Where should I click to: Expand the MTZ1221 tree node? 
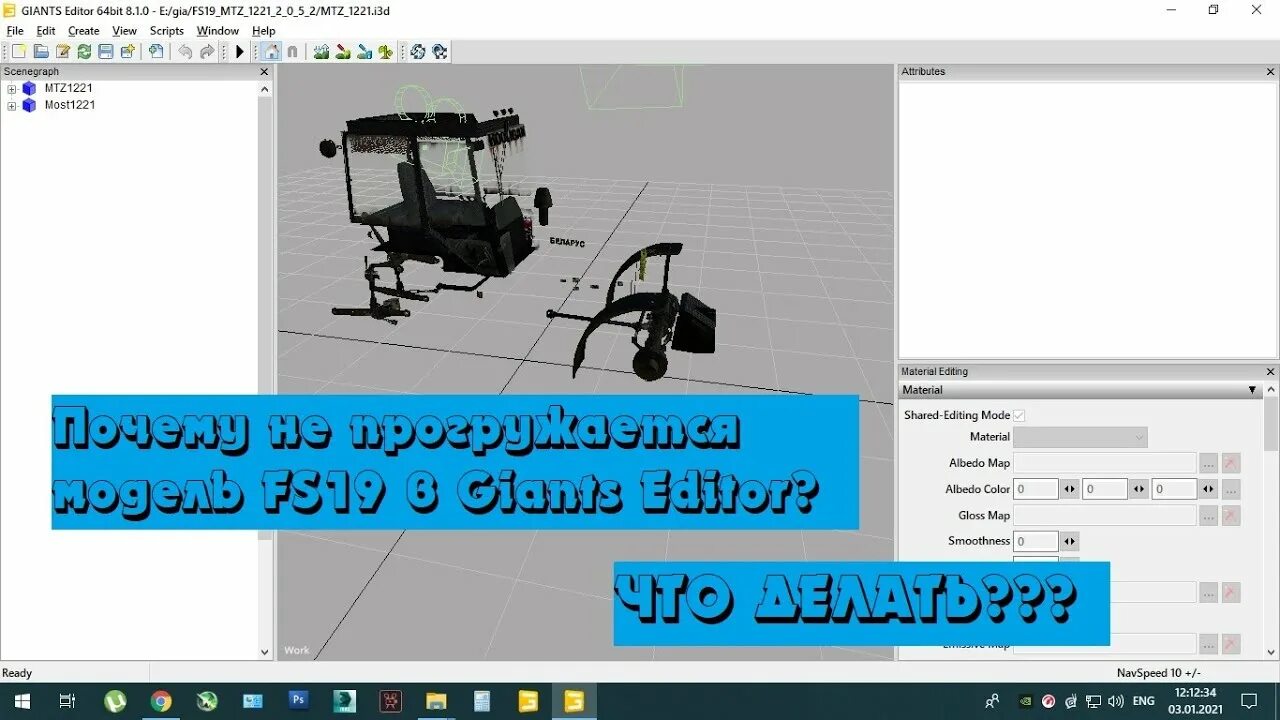(x=12, y=89)
